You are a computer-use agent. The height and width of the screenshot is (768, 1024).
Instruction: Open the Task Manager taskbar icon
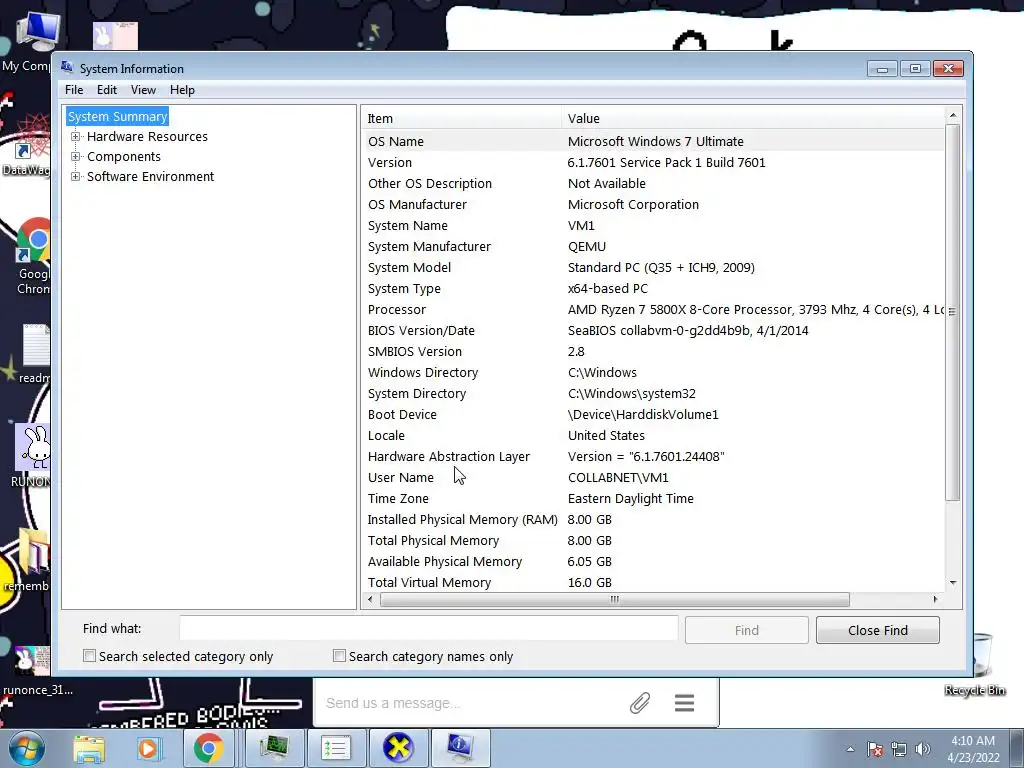coord(274,748)
